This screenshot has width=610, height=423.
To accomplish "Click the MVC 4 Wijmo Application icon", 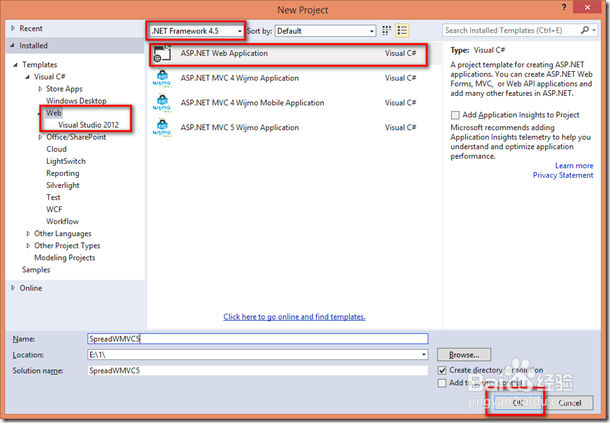I will (162, 78).
